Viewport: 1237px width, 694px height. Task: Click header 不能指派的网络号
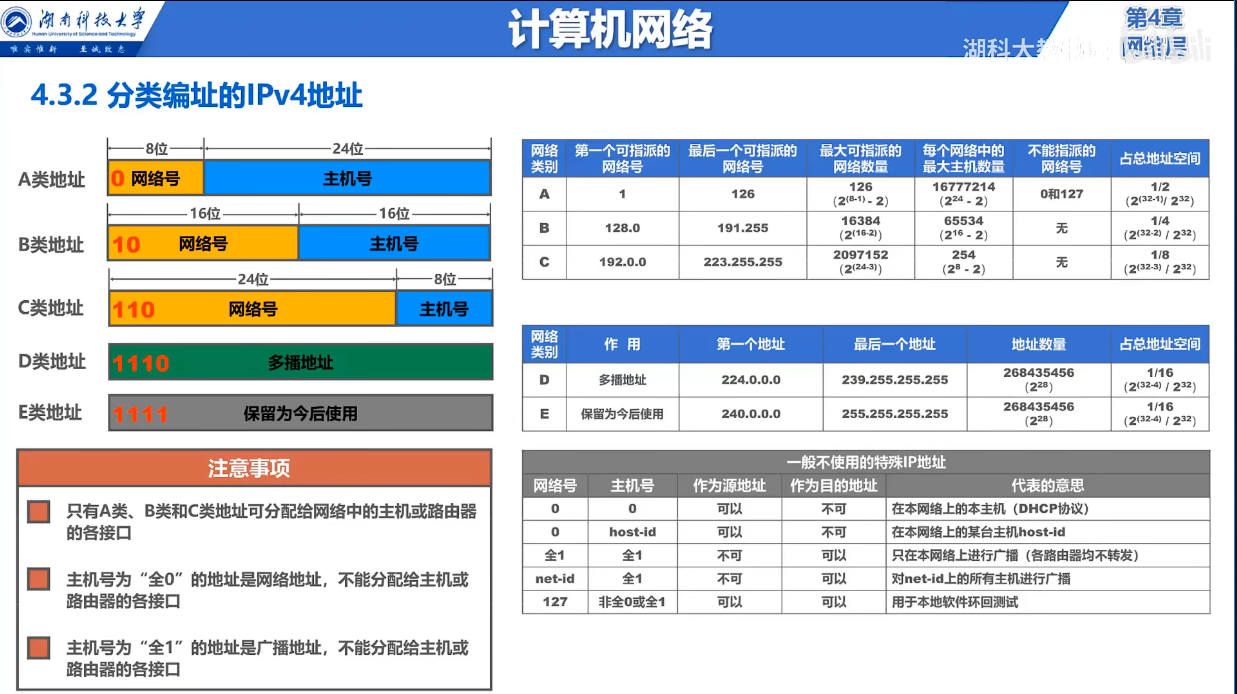coord(1061,158)
